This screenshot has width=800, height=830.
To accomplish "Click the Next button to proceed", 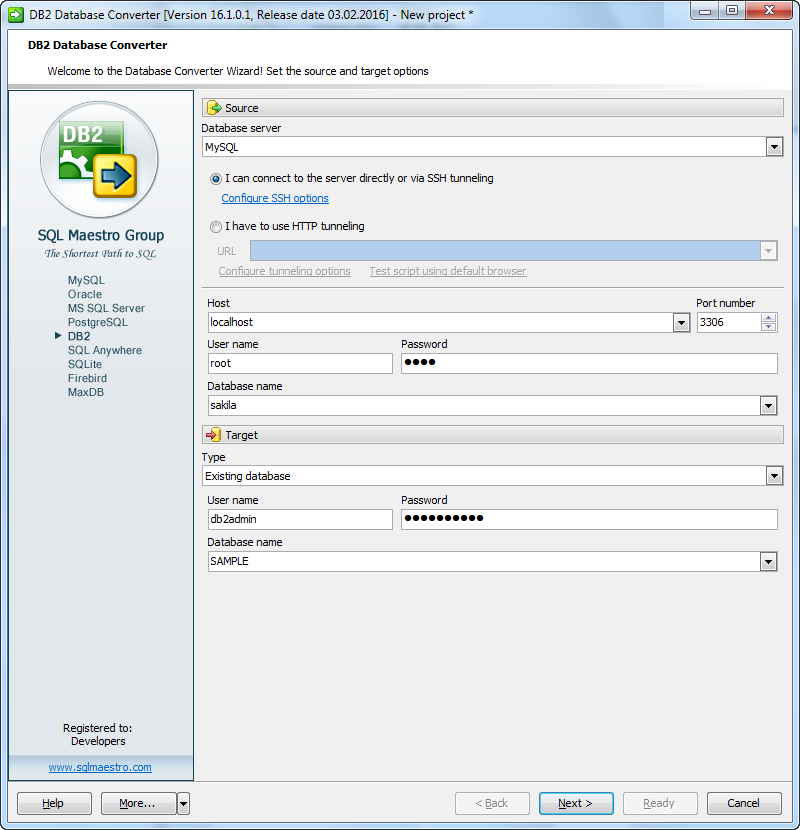I will tap(576, 803).
